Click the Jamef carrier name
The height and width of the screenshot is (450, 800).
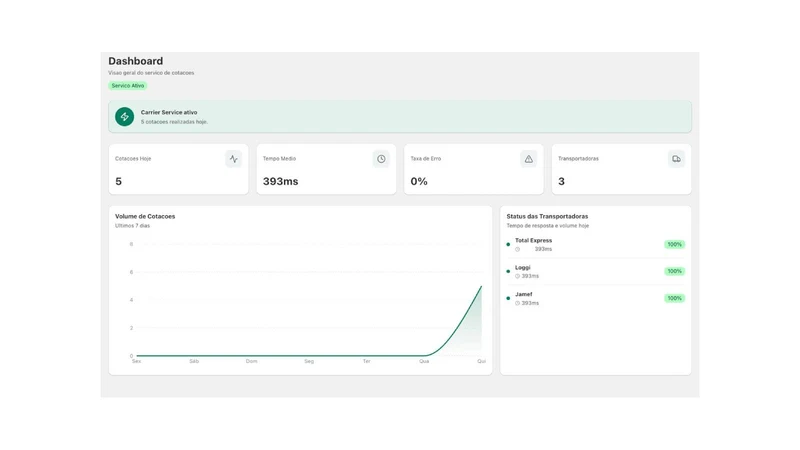click(x=523, y=294)
